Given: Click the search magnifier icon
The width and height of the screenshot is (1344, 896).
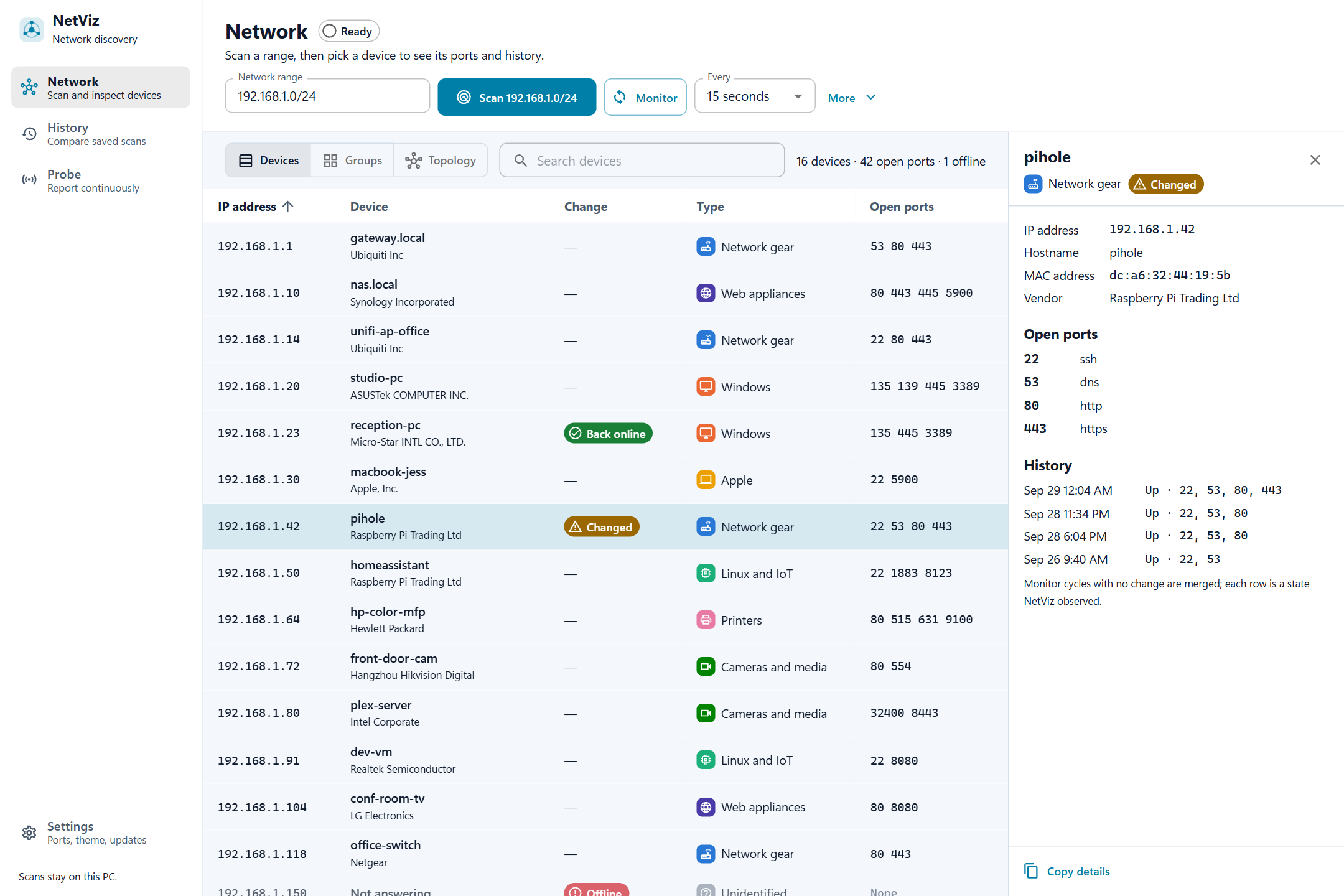Looking at the screenshot, I should pyautogui.click(x=521, y=161).
